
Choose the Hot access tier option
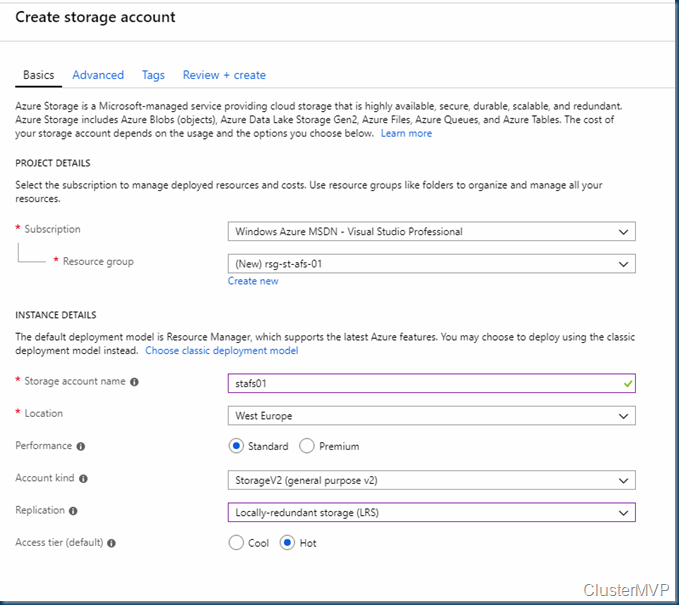pyautogui.click(x=287, y=543)
